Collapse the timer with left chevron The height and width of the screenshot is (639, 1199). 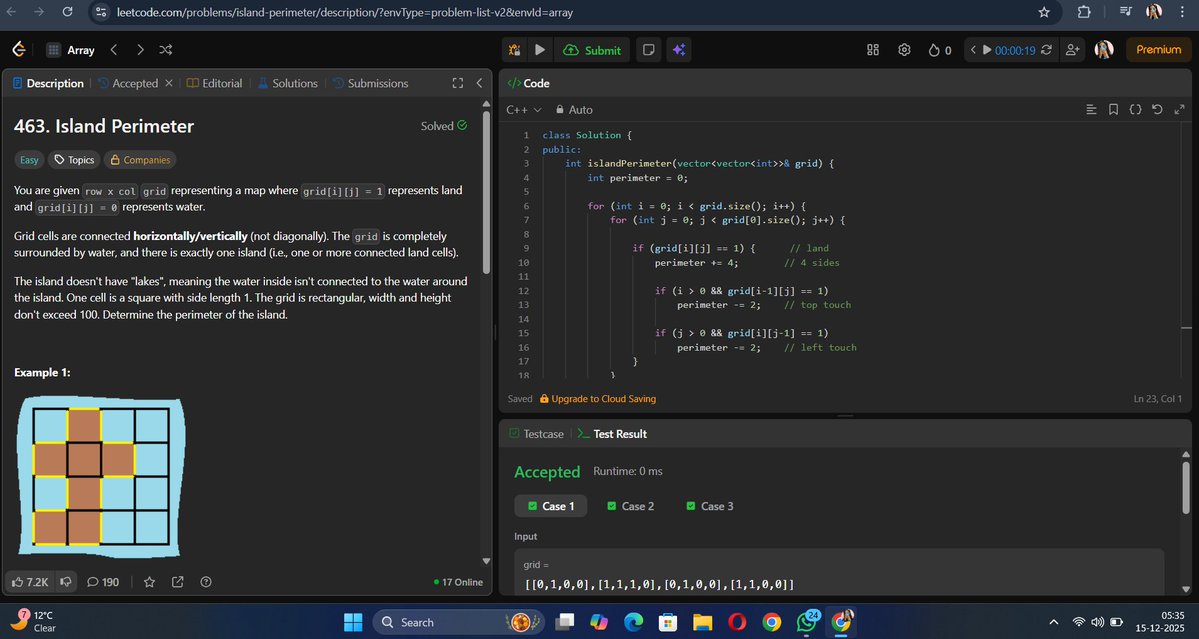click(x=973, y=50)
